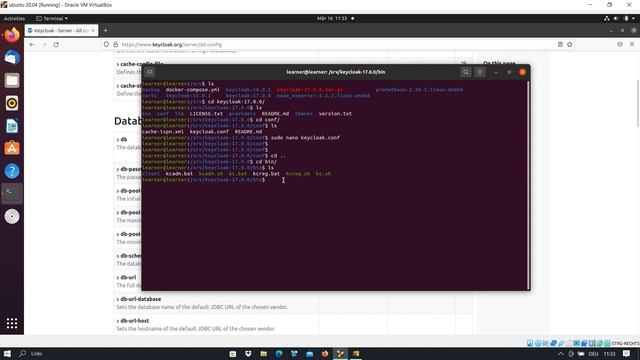Click the browser page scrollbar

pyautogui.click(x=638, y=103)
